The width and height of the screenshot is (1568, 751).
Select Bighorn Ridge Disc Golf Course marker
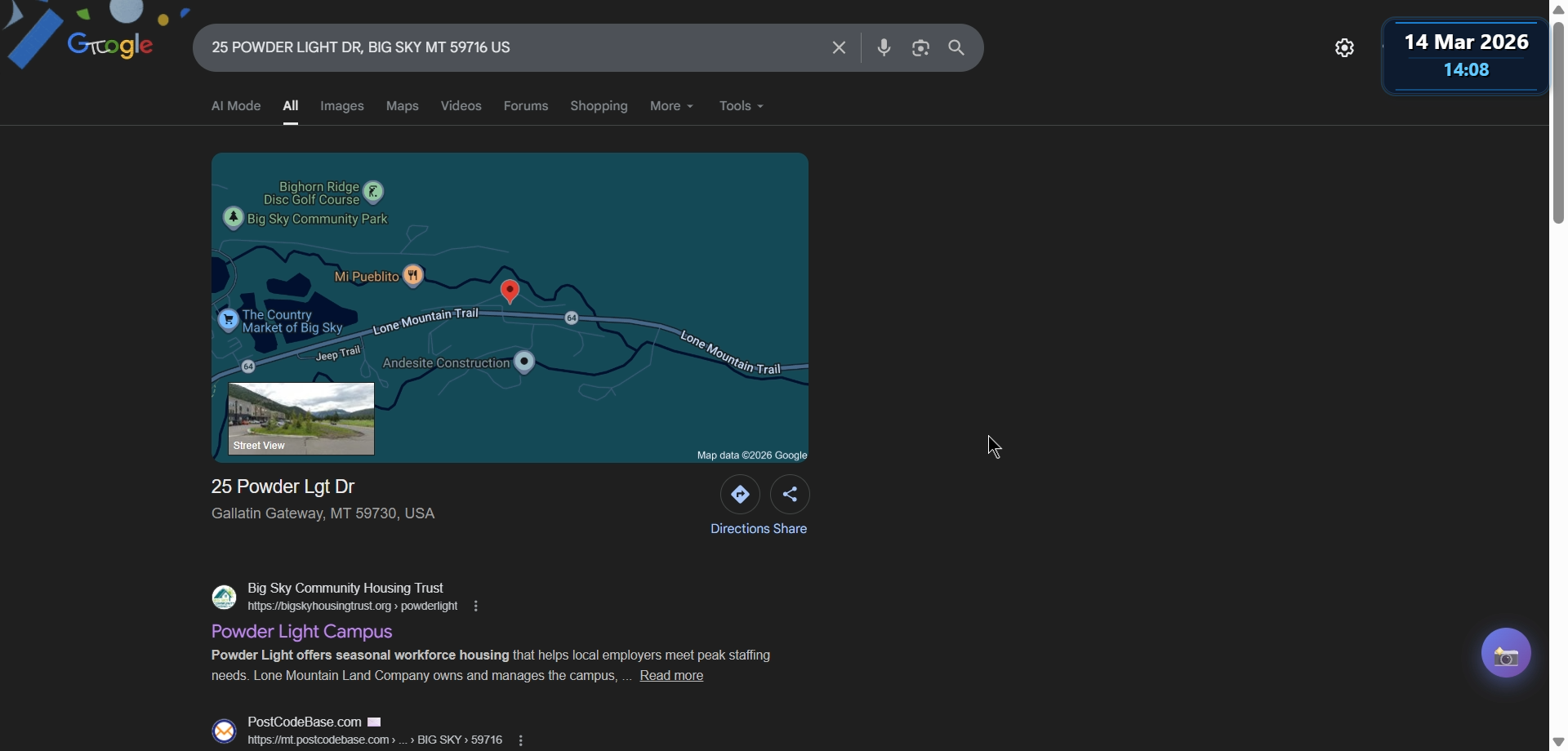pos(373,193)
